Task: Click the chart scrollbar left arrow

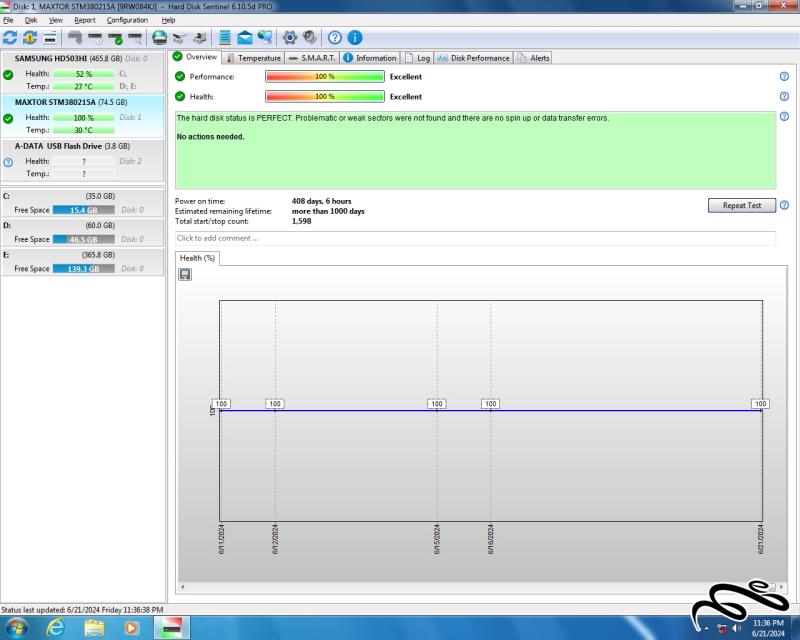Action: click(183, 587)
